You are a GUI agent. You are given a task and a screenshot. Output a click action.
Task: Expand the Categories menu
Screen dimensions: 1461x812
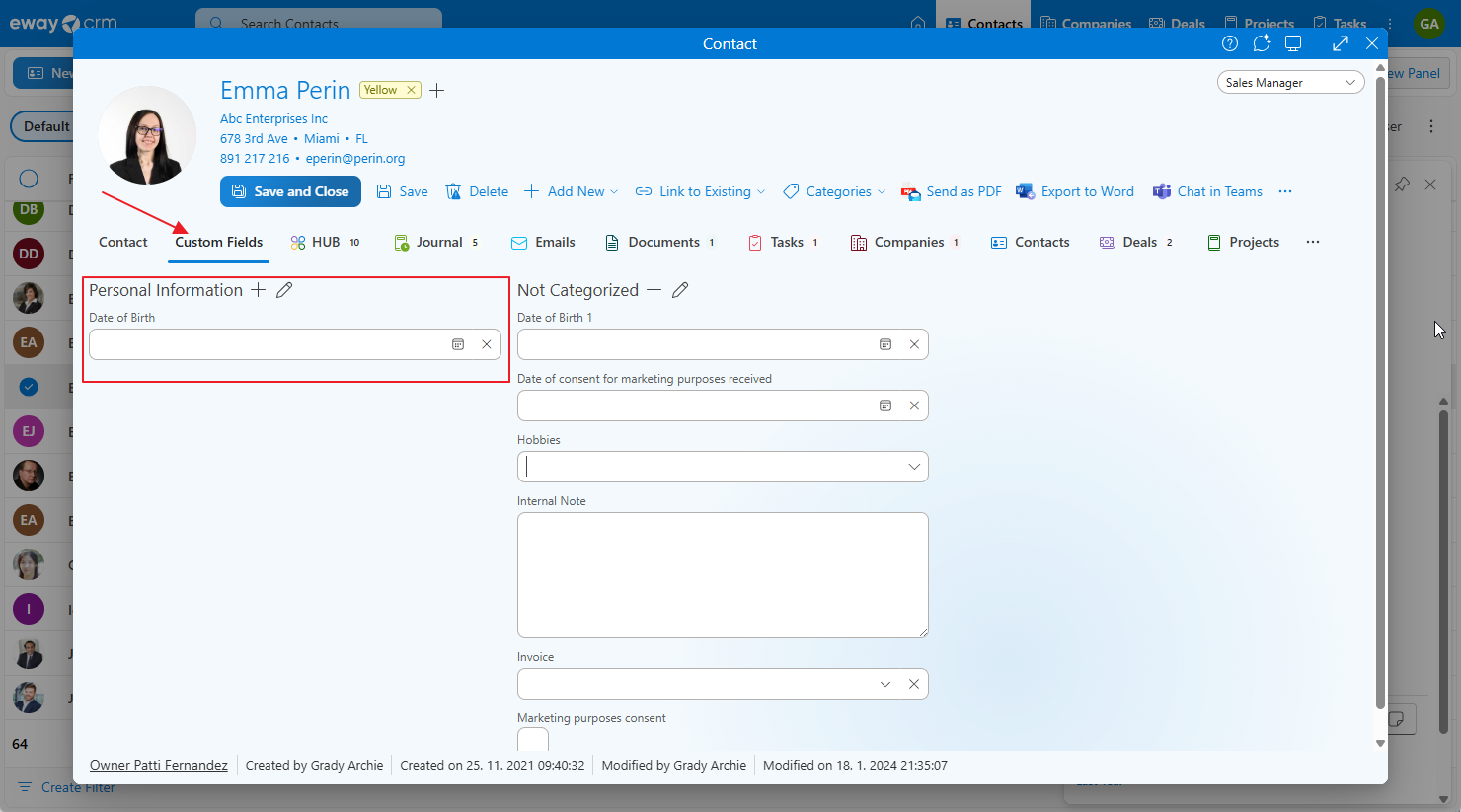point(834,192)
